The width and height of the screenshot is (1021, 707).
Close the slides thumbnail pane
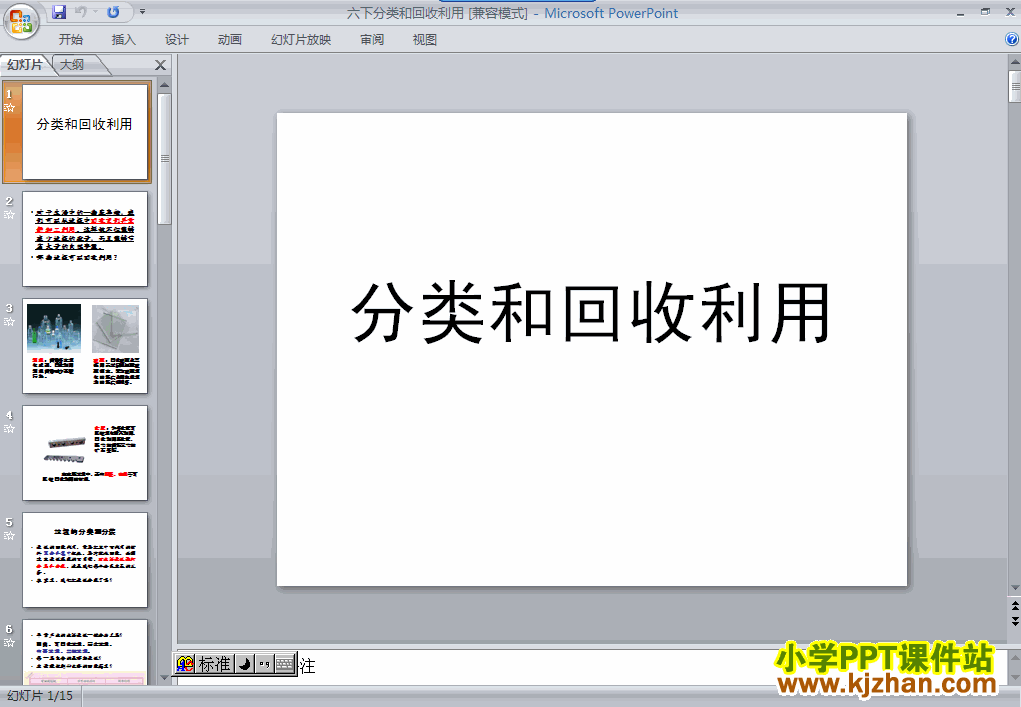pos(160,65)
